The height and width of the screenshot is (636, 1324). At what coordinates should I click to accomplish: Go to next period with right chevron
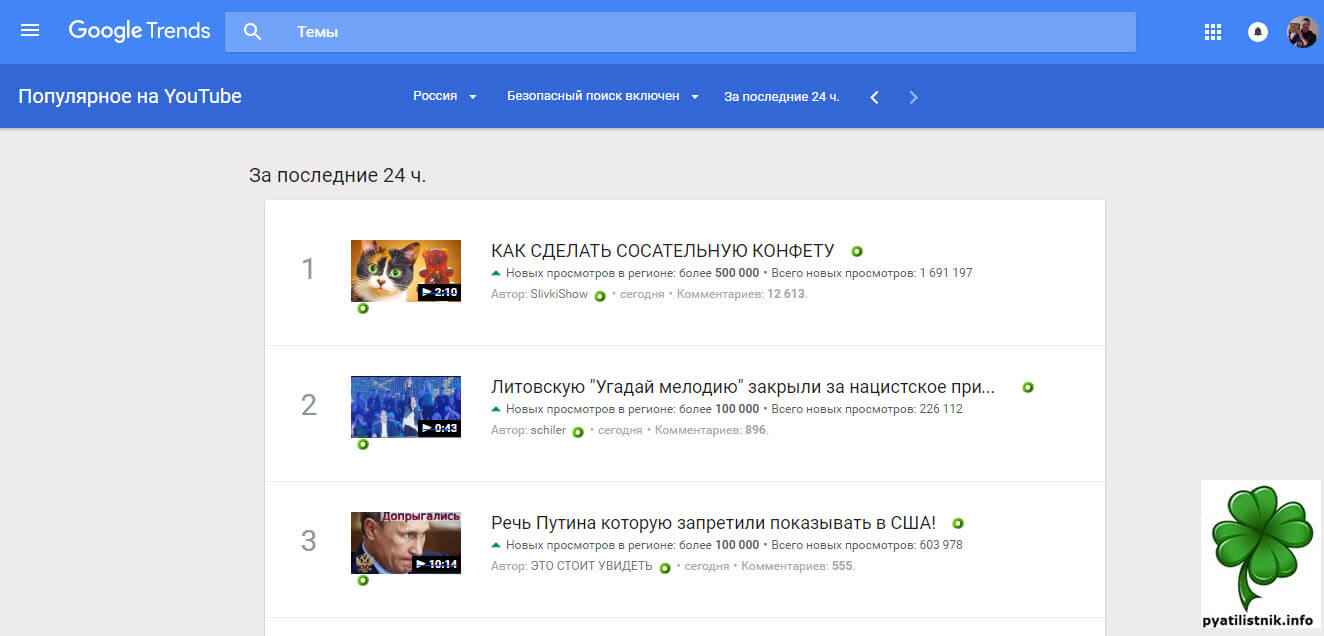(912, 97)
